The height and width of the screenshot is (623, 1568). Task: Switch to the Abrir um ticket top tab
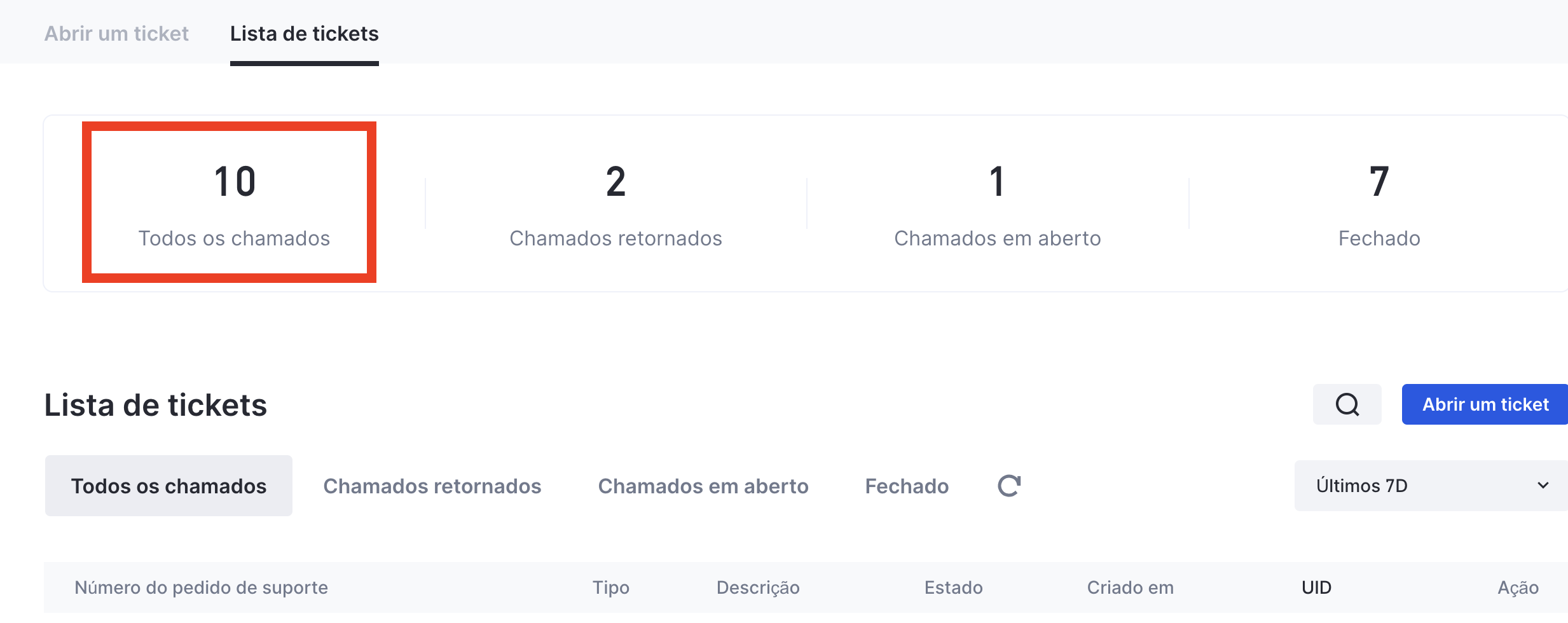pyautogui.click(x=116, y=34)
